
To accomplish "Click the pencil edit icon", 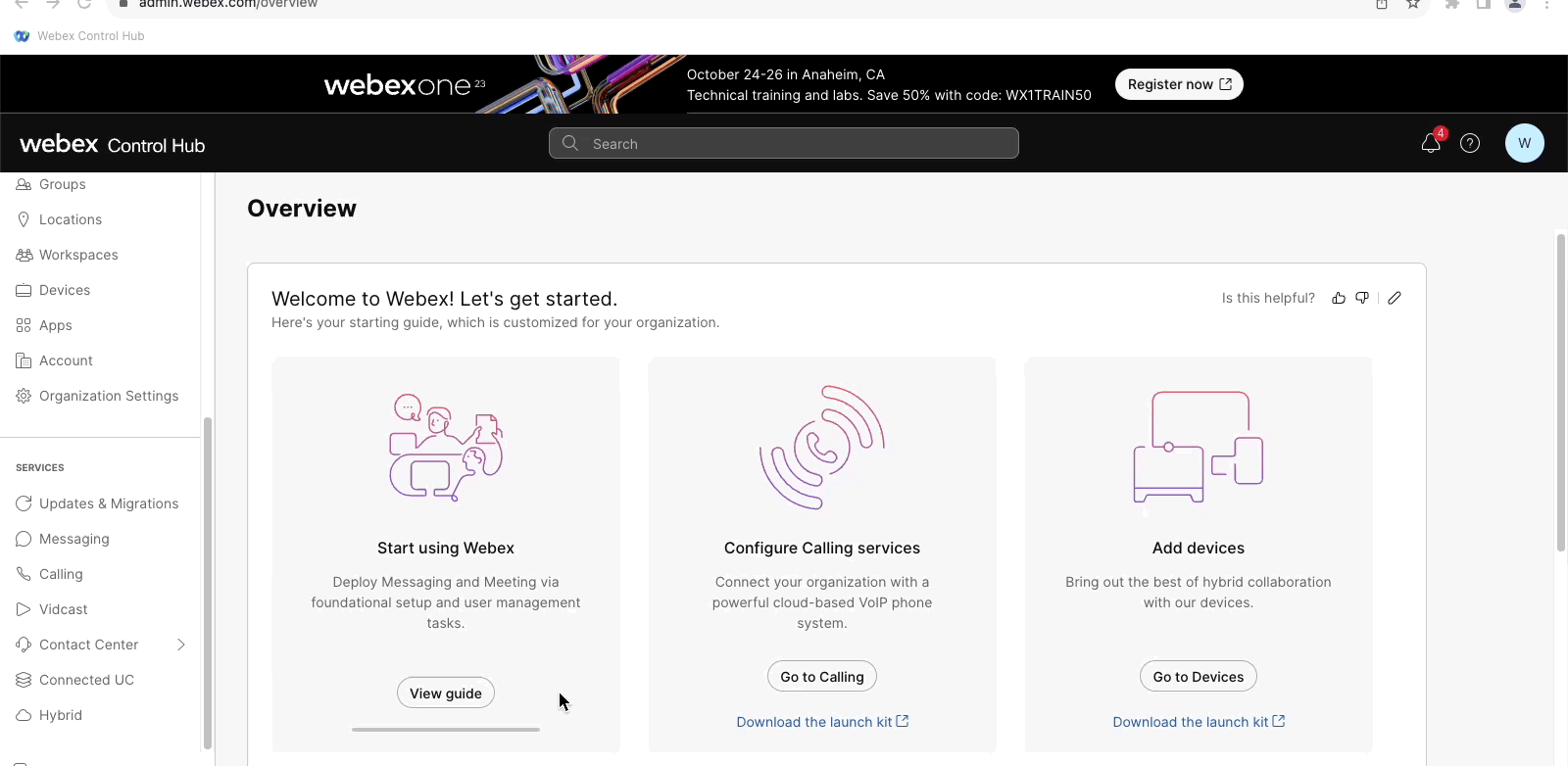I will (1395, 298).
